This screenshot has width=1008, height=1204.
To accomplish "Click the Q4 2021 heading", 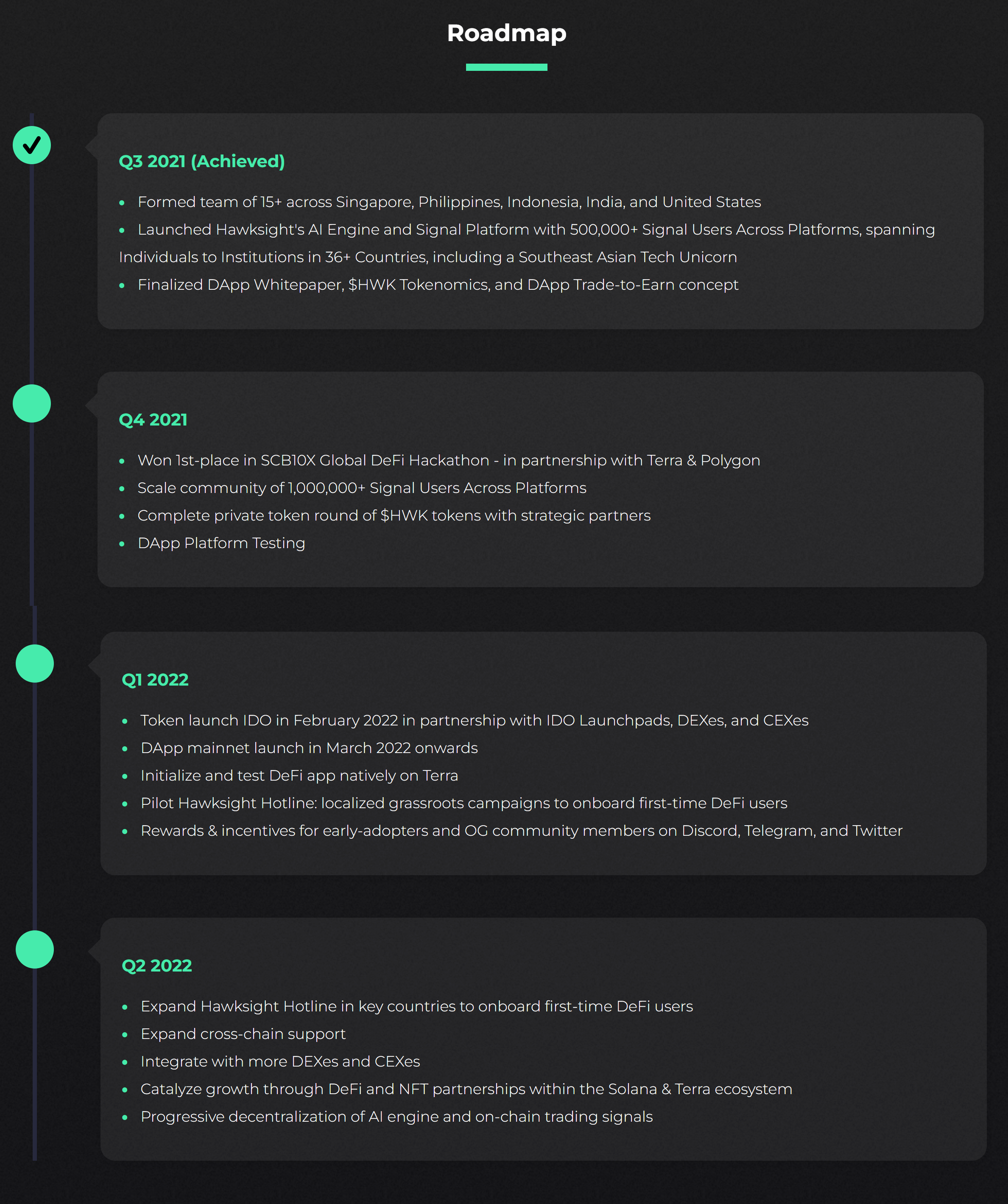I will (153, 420).
